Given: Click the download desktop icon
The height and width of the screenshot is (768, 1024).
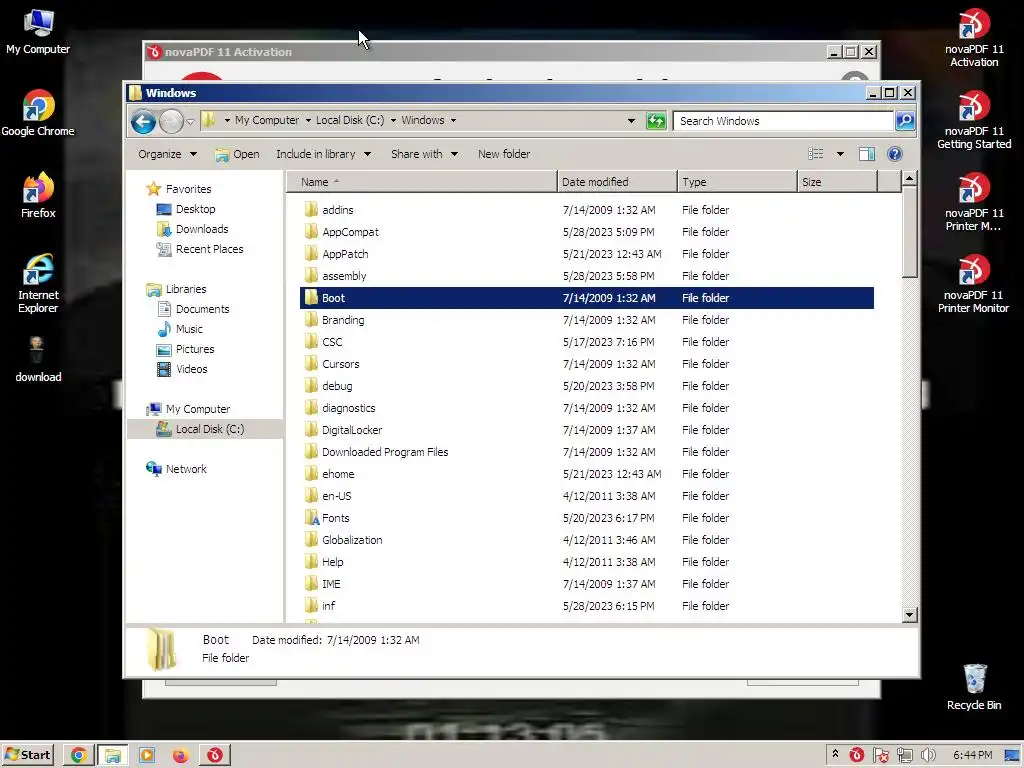Looking at the screenshot, I should click(x=38, y=360).
